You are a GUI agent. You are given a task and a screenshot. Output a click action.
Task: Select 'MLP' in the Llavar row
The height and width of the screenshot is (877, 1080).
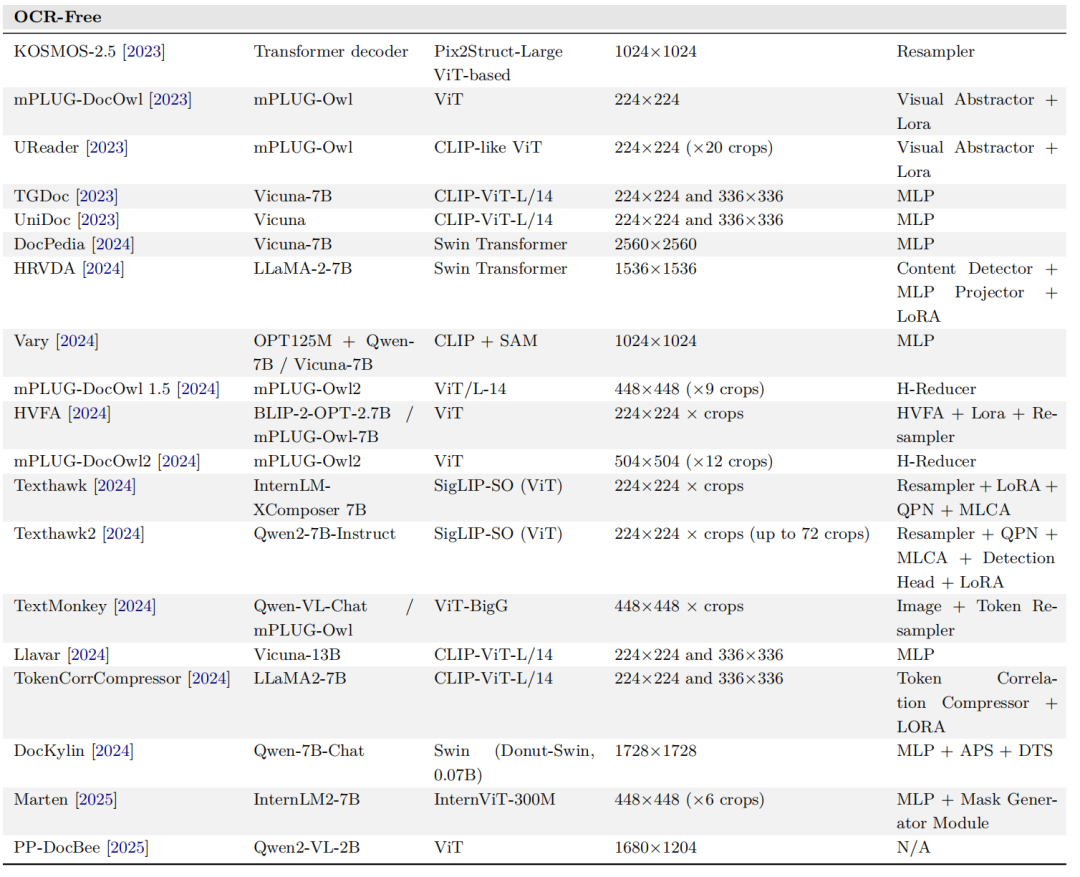coord(915,654)
